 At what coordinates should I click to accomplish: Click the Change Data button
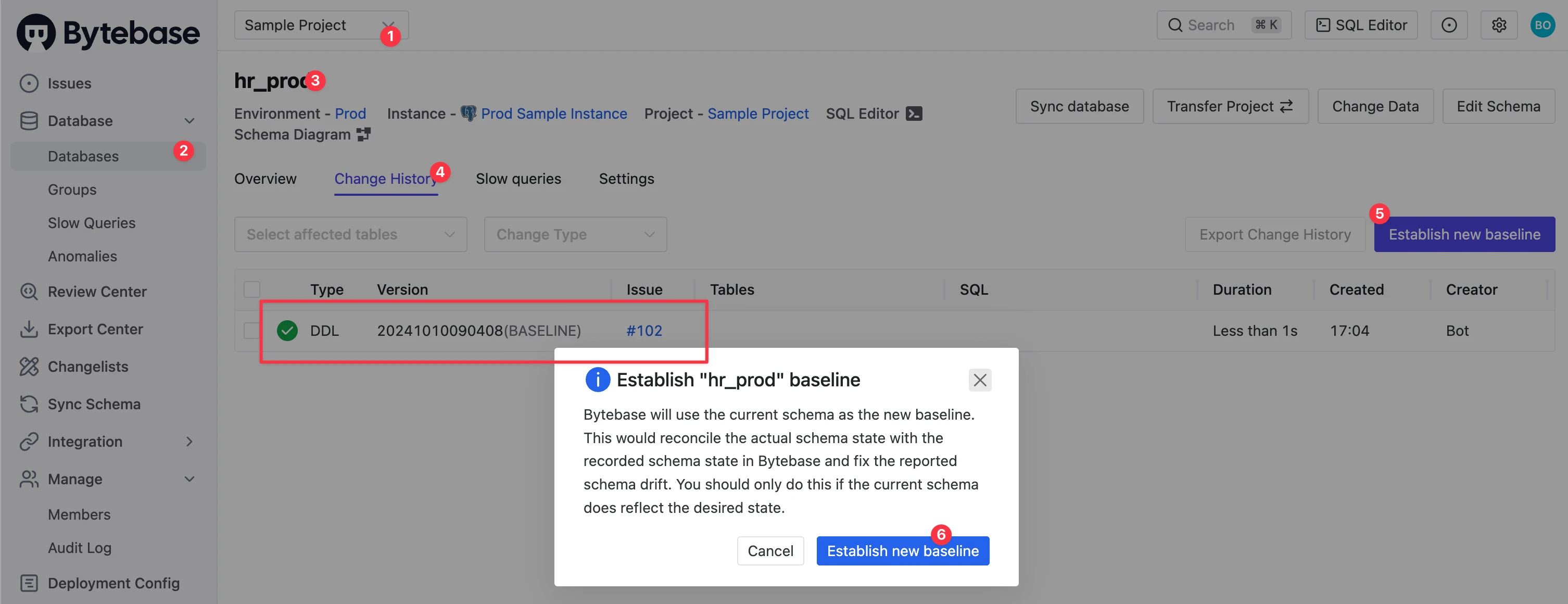(1375, 107)
